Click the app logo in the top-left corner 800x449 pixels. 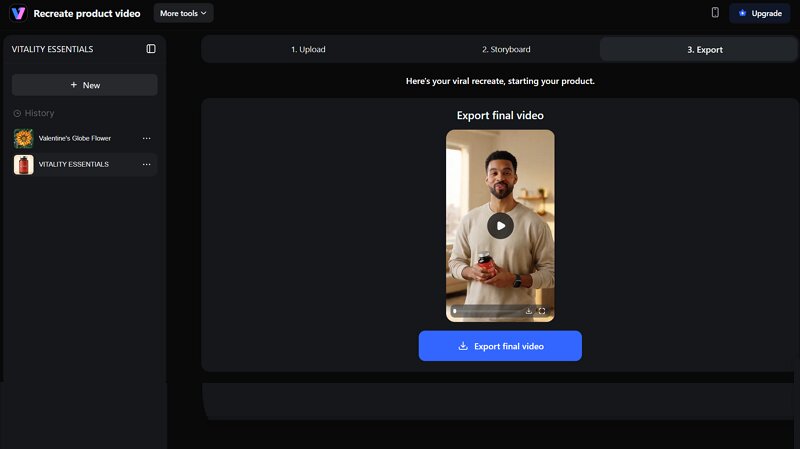[18, 13]
